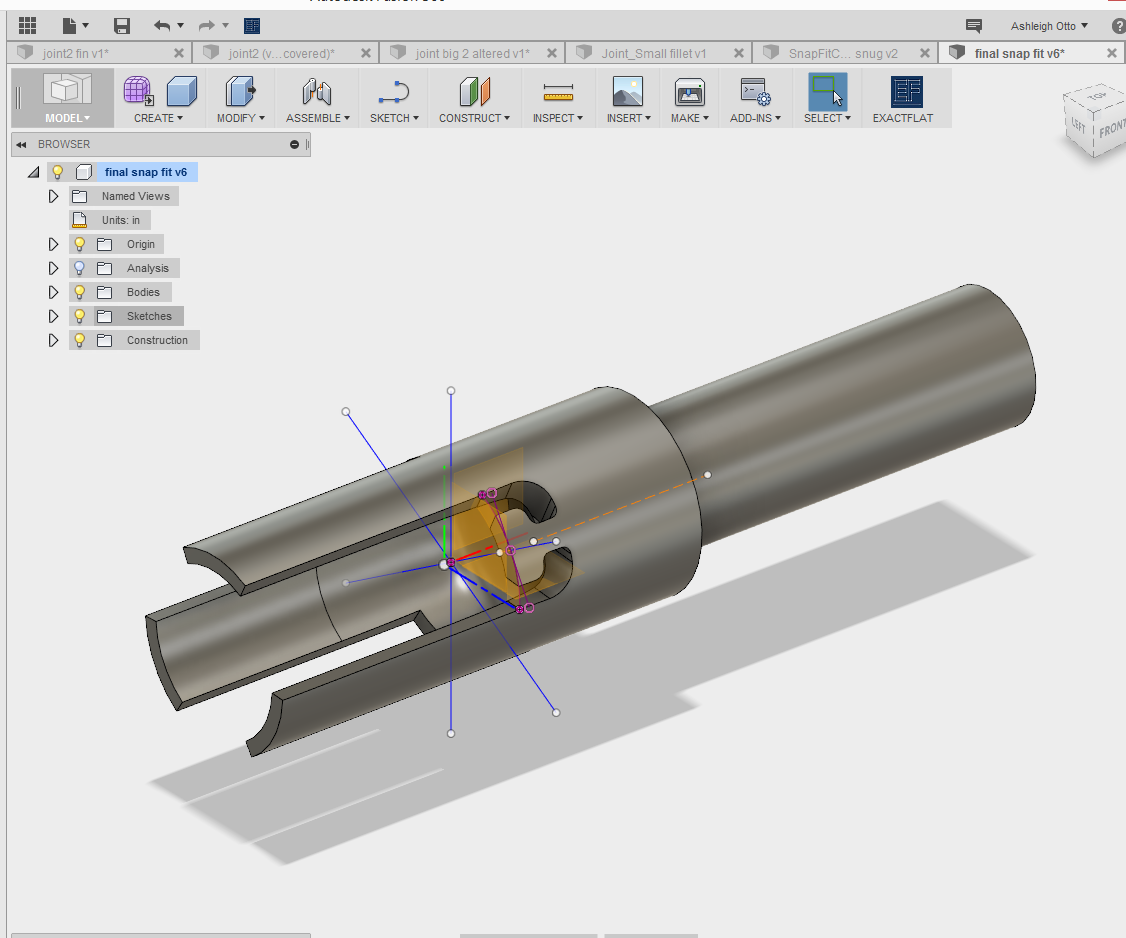Switch to the Joint_Small fillet v1 tab

[653, 53]
